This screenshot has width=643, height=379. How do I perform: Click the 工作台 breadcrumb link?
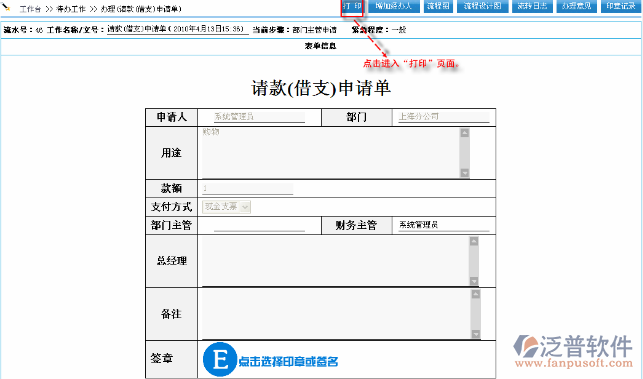pyautogui.click(x=30, y=9)
